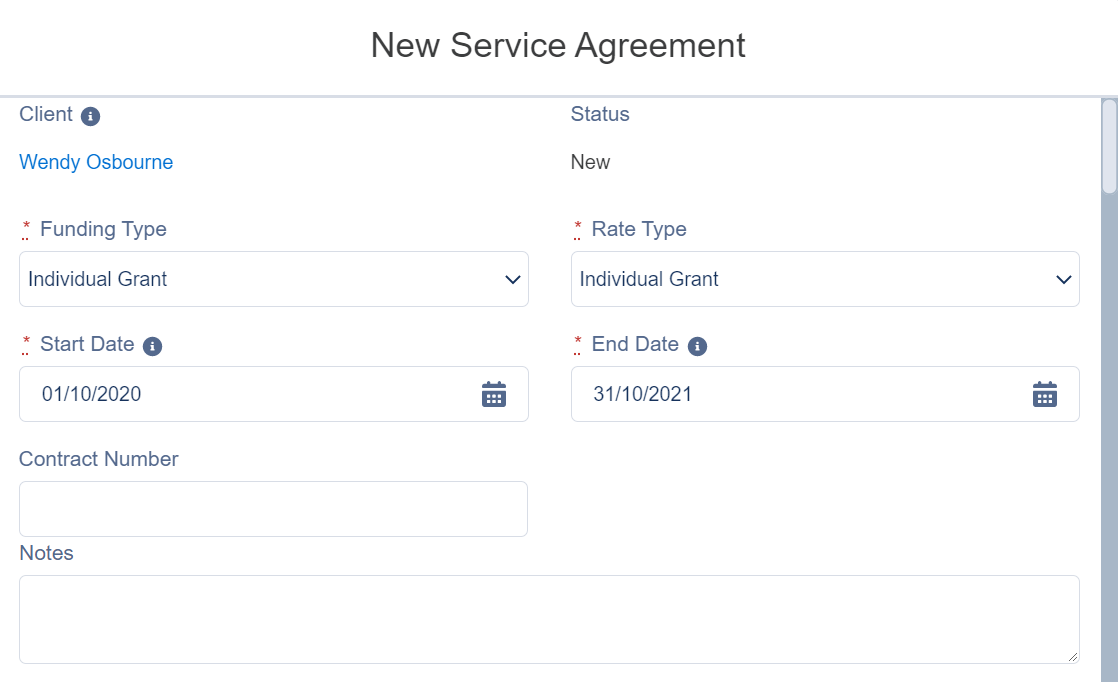The width and height of the screenshot is (1118, 682).
Task: Click the vertical scrollbar thumb
Action: [x=1109, y=146]
